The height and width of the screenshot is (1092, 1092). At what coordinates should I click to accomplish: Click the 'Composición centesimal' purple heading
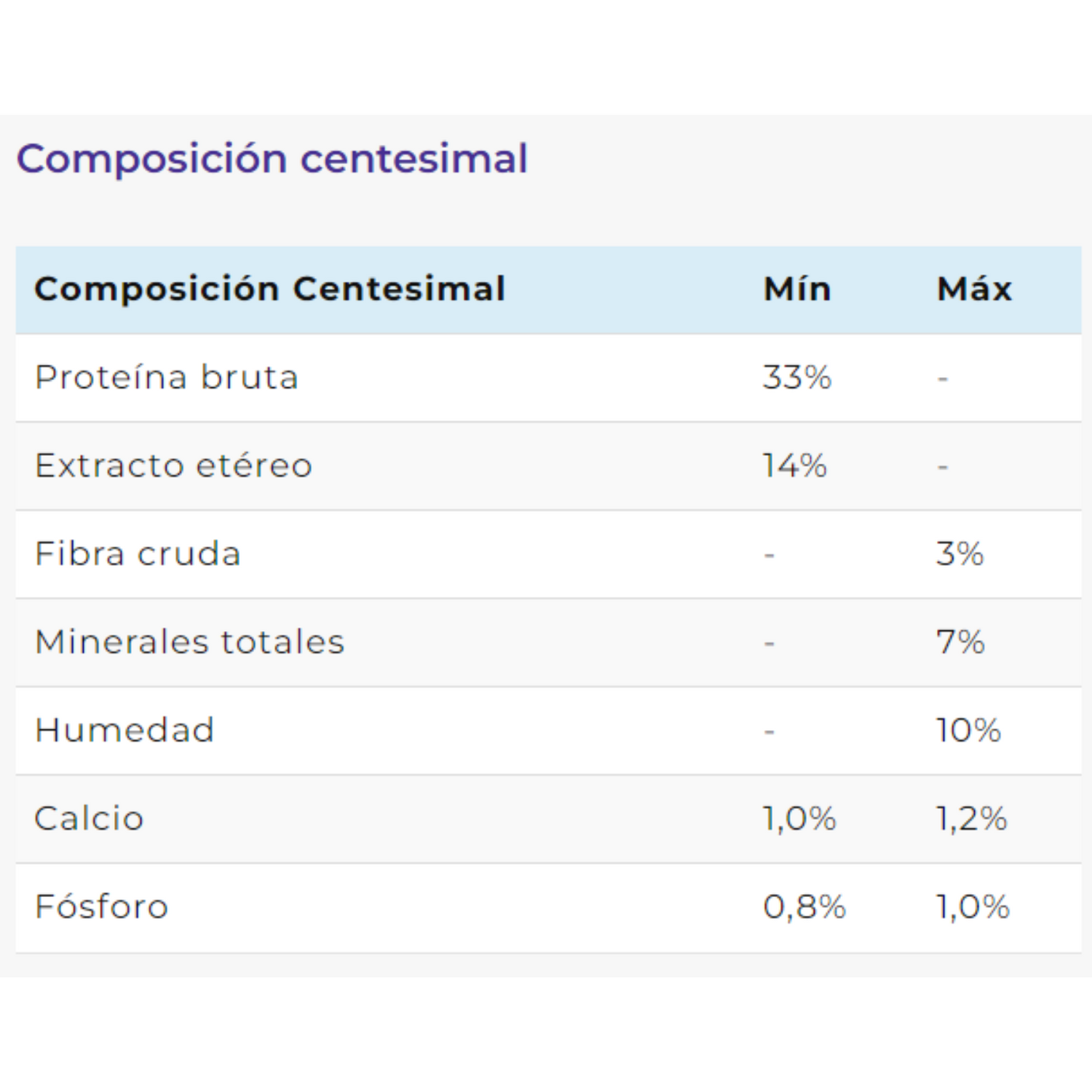pyautogui.click(x=272, y=159)
